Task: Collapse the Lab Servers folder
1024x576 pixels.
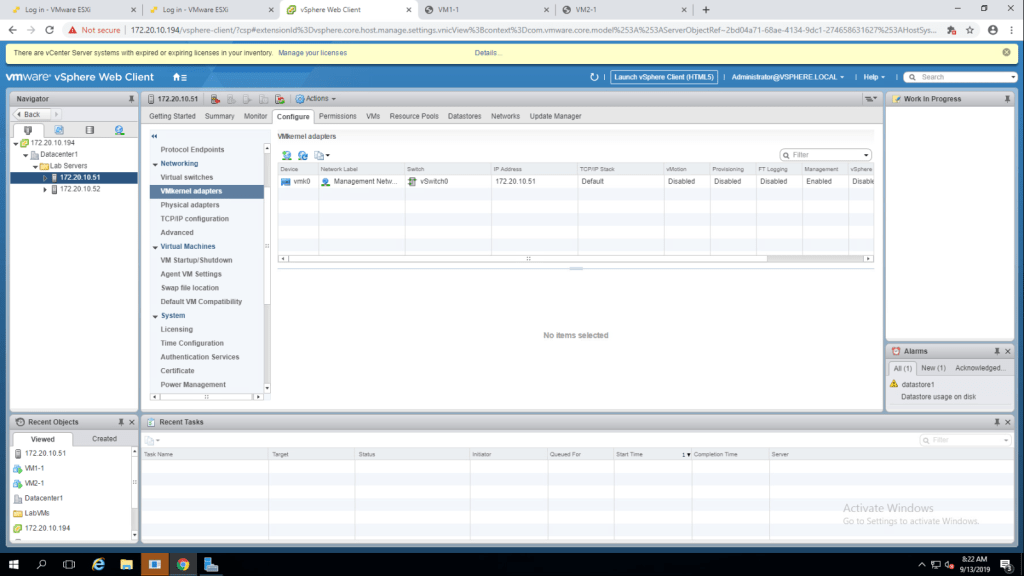Action: (x=35, y=166)
